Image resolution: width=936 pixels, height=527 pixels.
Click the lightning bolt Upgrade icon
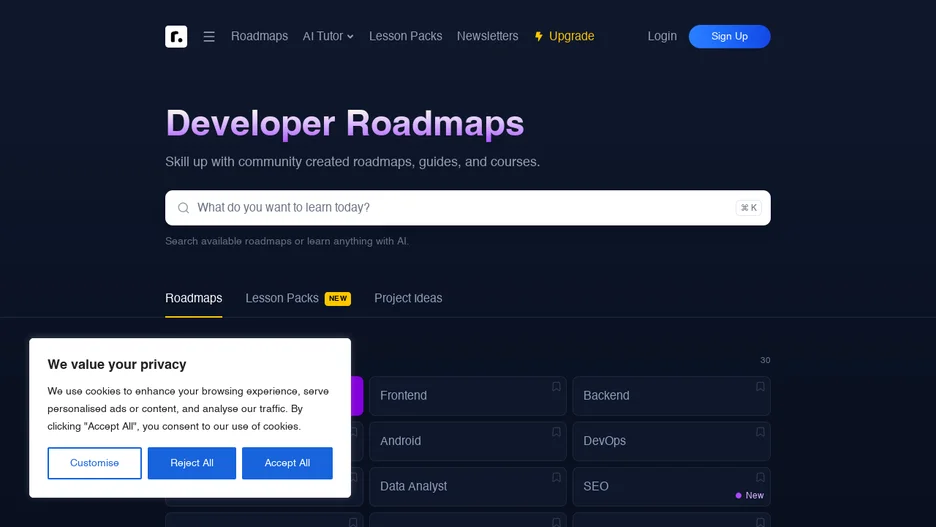click(x=538, y=36)
